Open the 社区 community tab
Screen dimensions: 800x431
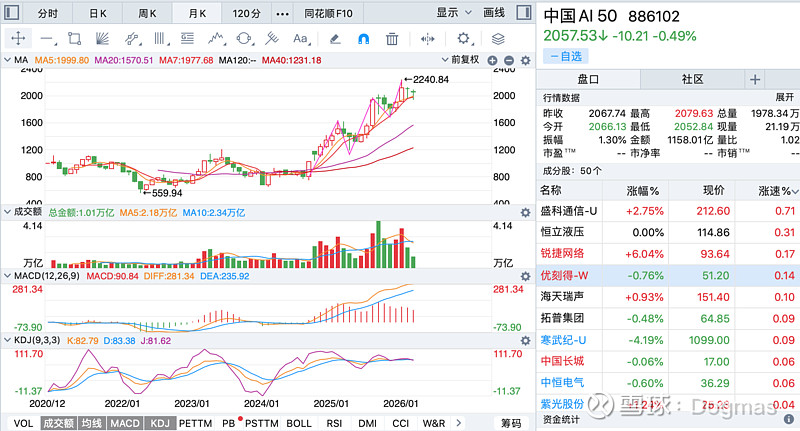[x=691, y=79]
